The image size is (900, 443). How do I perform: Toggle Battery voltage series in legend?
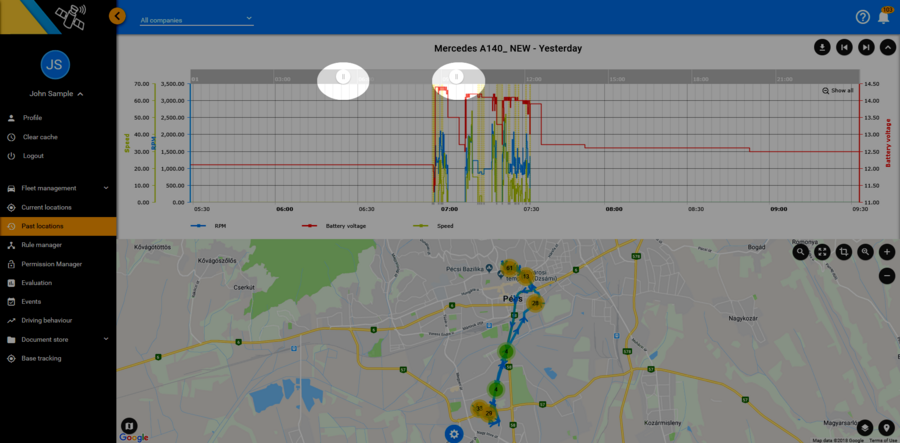click(335, 226)
